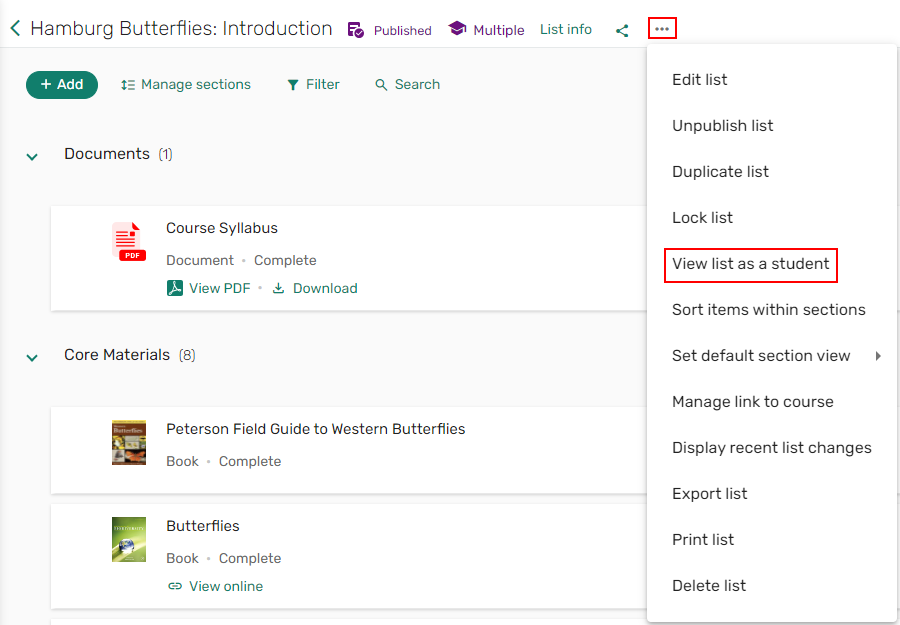Click the Download link for Course Syllabus
This screenshot has height=625, width=900.
click(x=325, y=288)
